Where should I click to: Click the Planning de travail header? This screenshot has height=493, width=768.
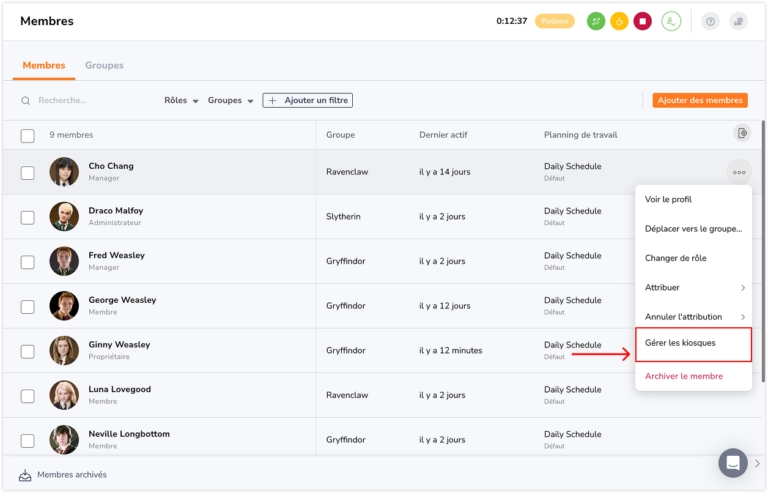pyautogui.click(x=580, y=135)
